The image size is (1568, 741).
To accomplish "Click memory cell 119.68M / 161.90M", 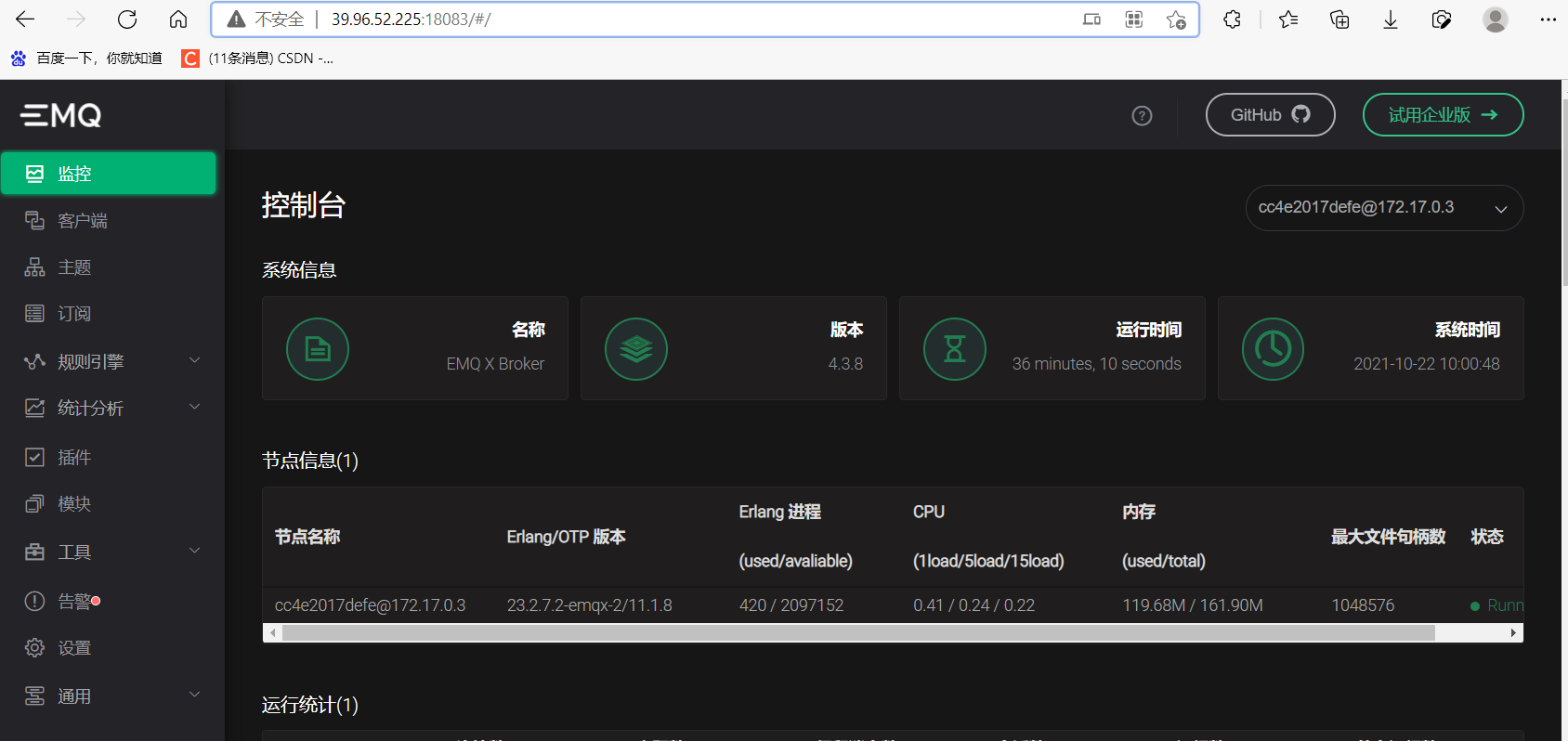I will tap(1193, 605).
